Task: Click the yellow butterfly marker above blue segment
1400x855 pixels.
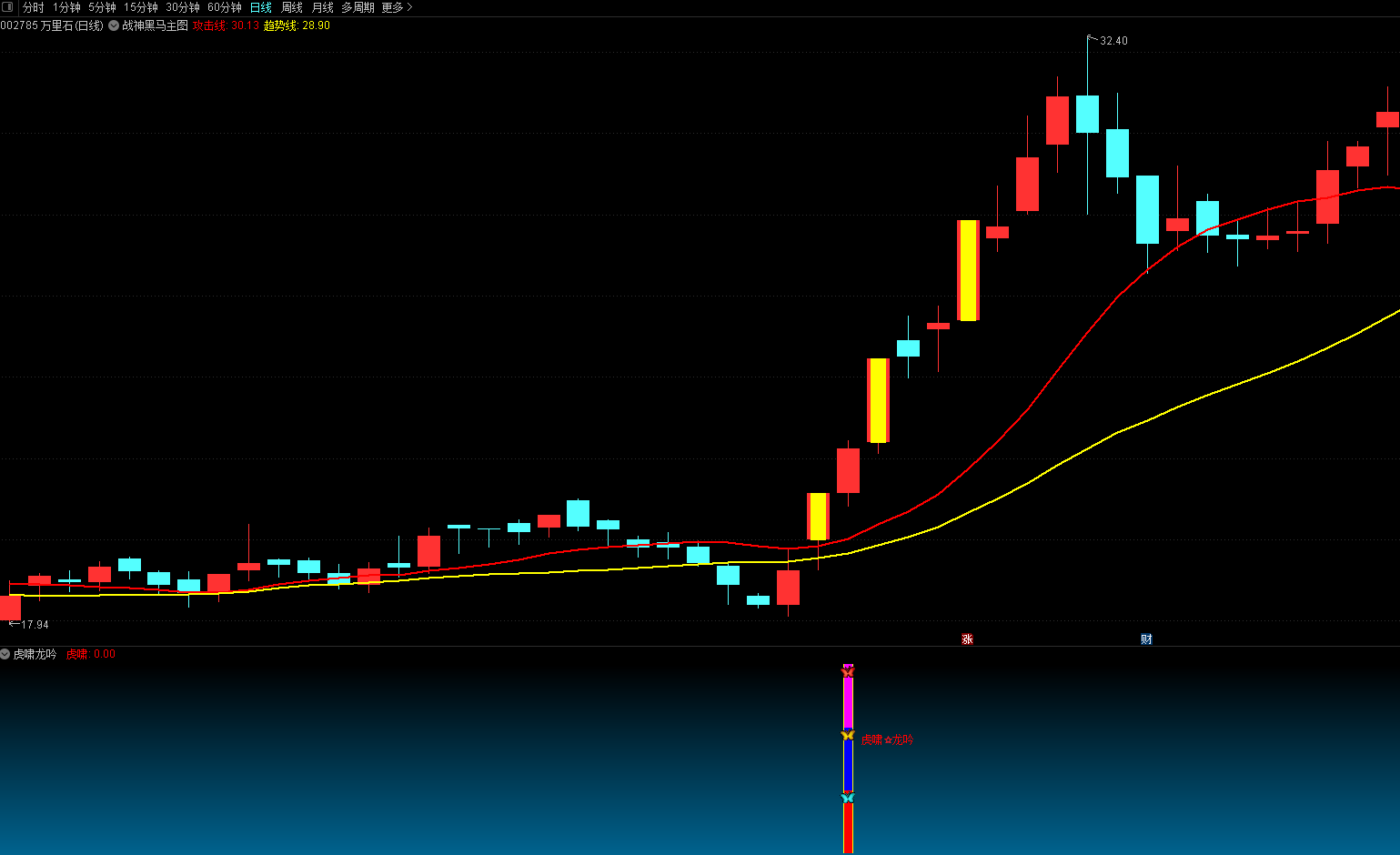Action: point(848,735)
